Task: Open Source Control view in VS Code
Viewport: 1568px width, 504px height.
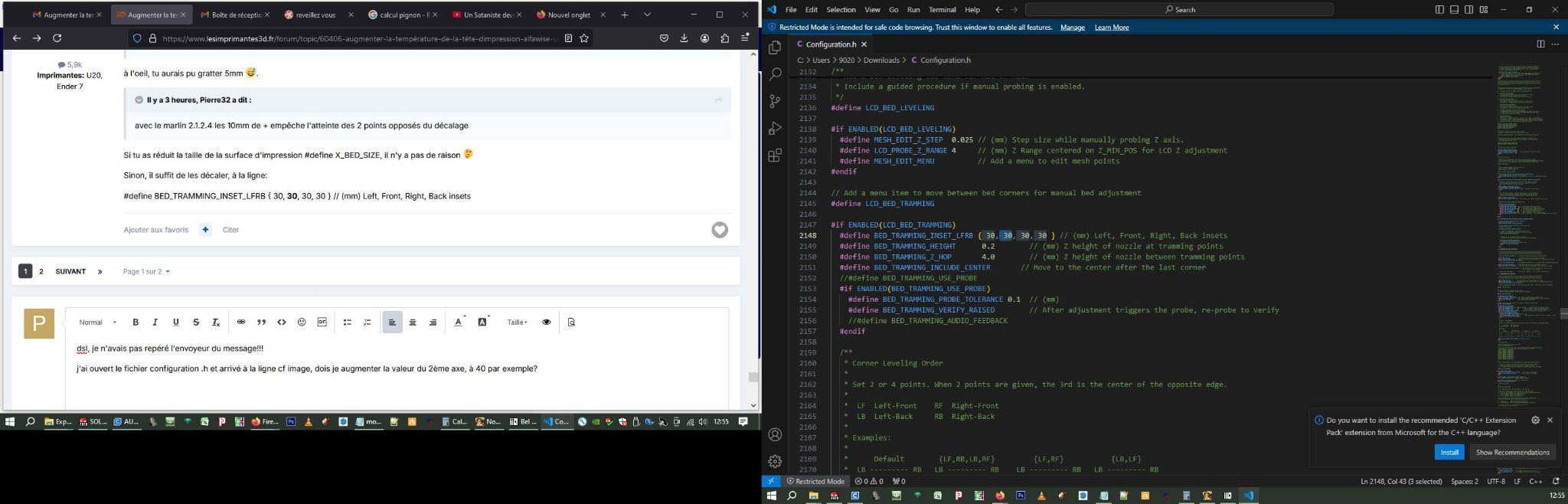Action: (775, 101)
